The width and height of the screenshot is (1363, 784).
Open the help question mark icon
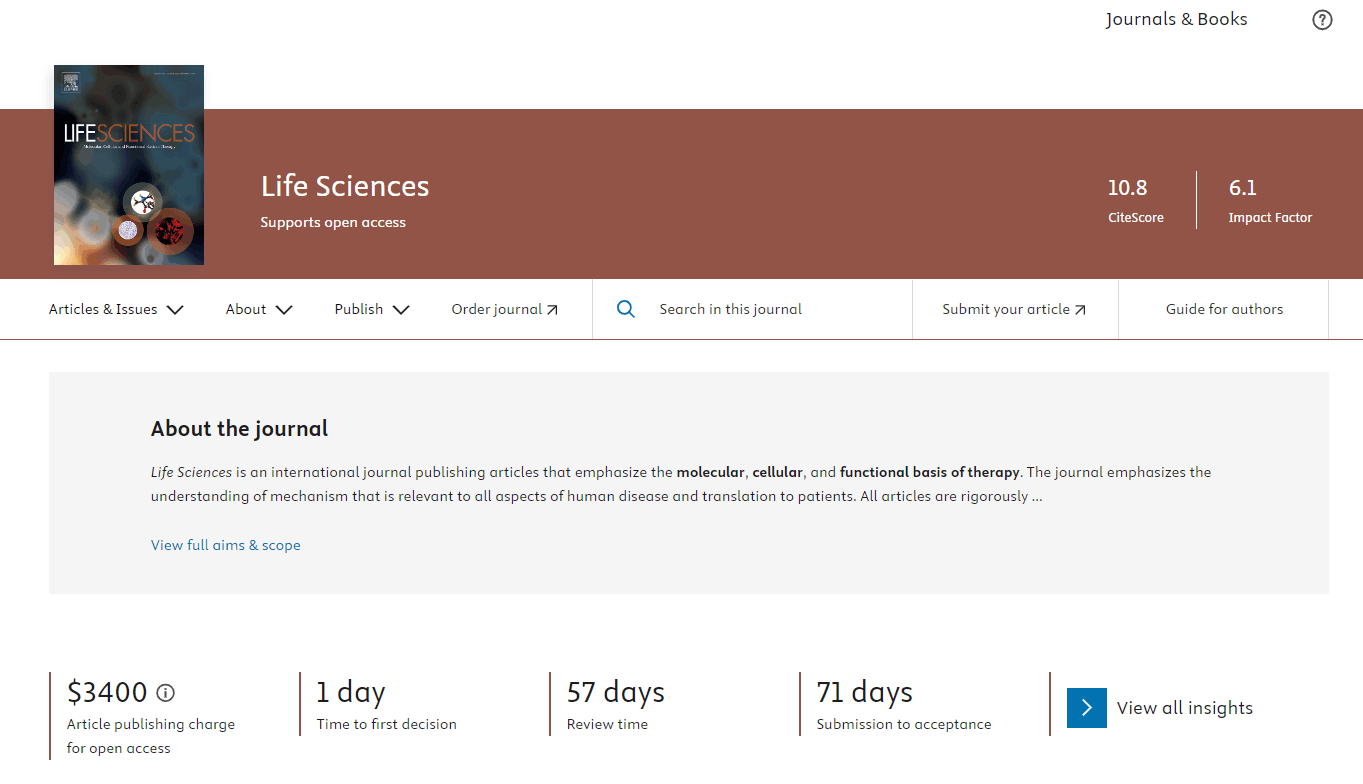1322,20
